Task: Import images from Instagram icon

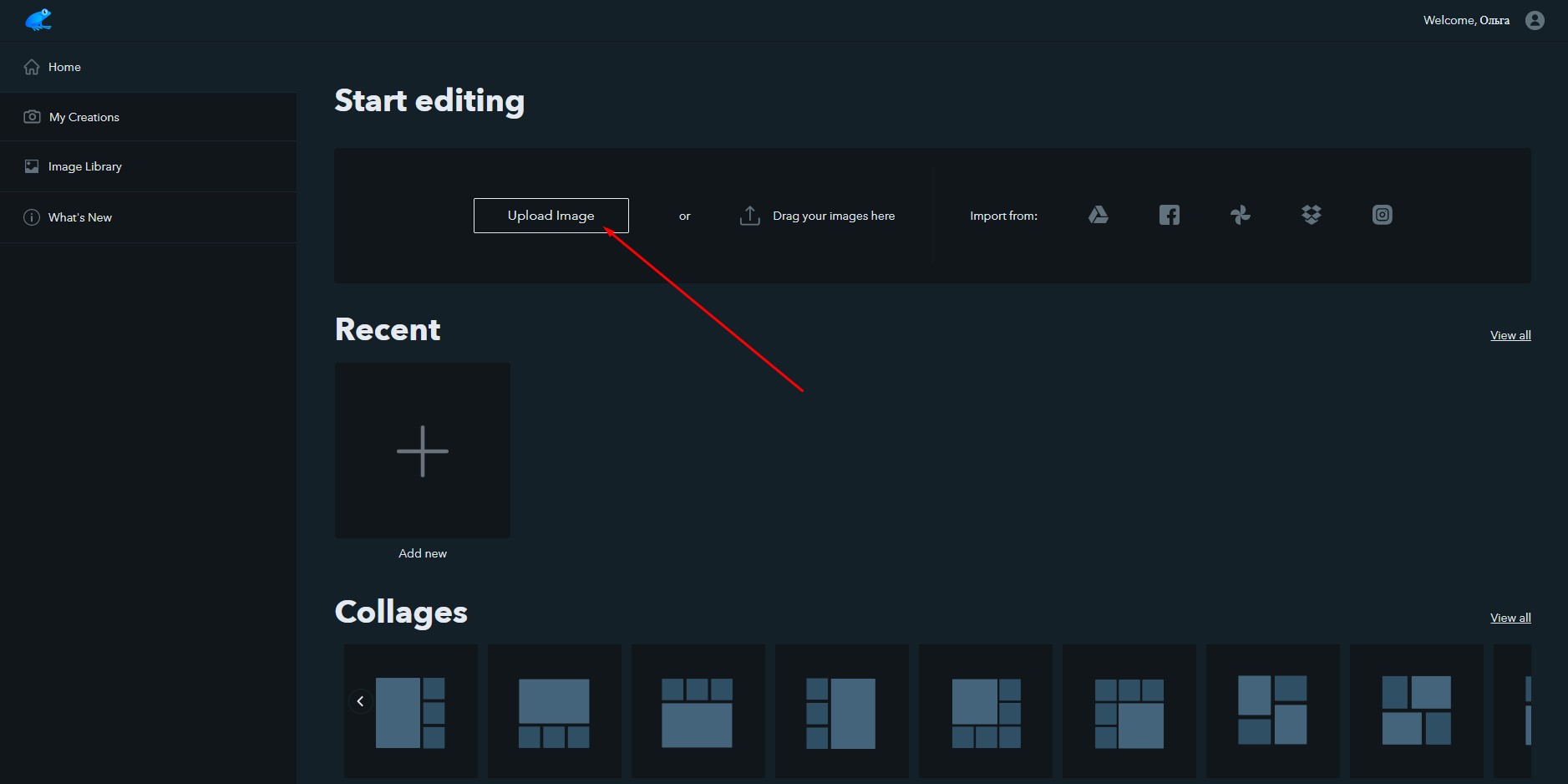Action: (1383, 215)
